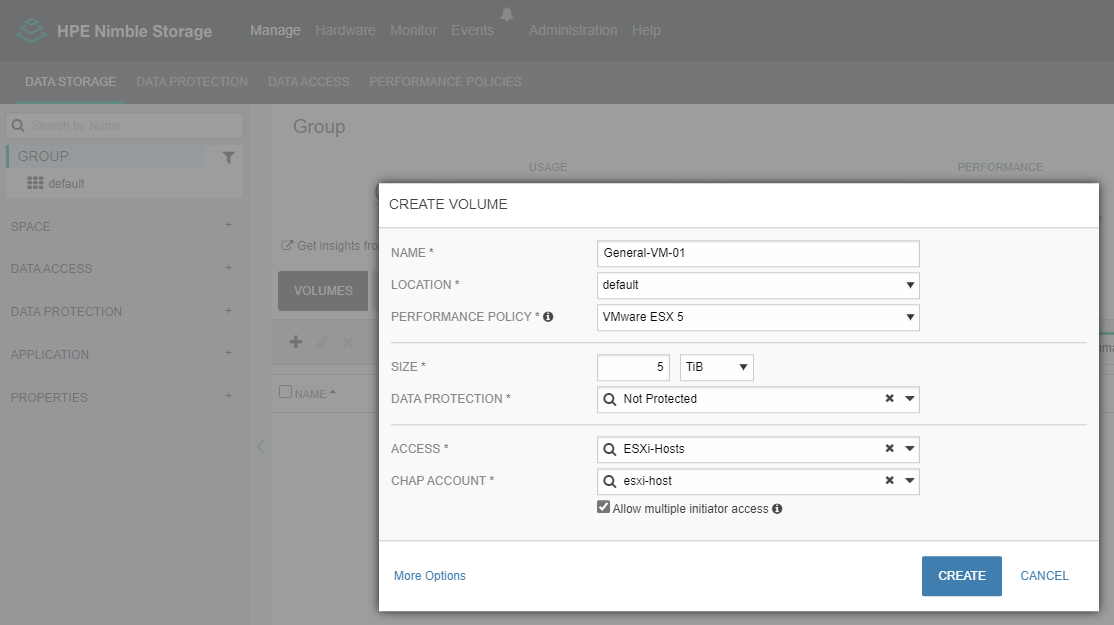Open the More Options link

click(430, 576)
